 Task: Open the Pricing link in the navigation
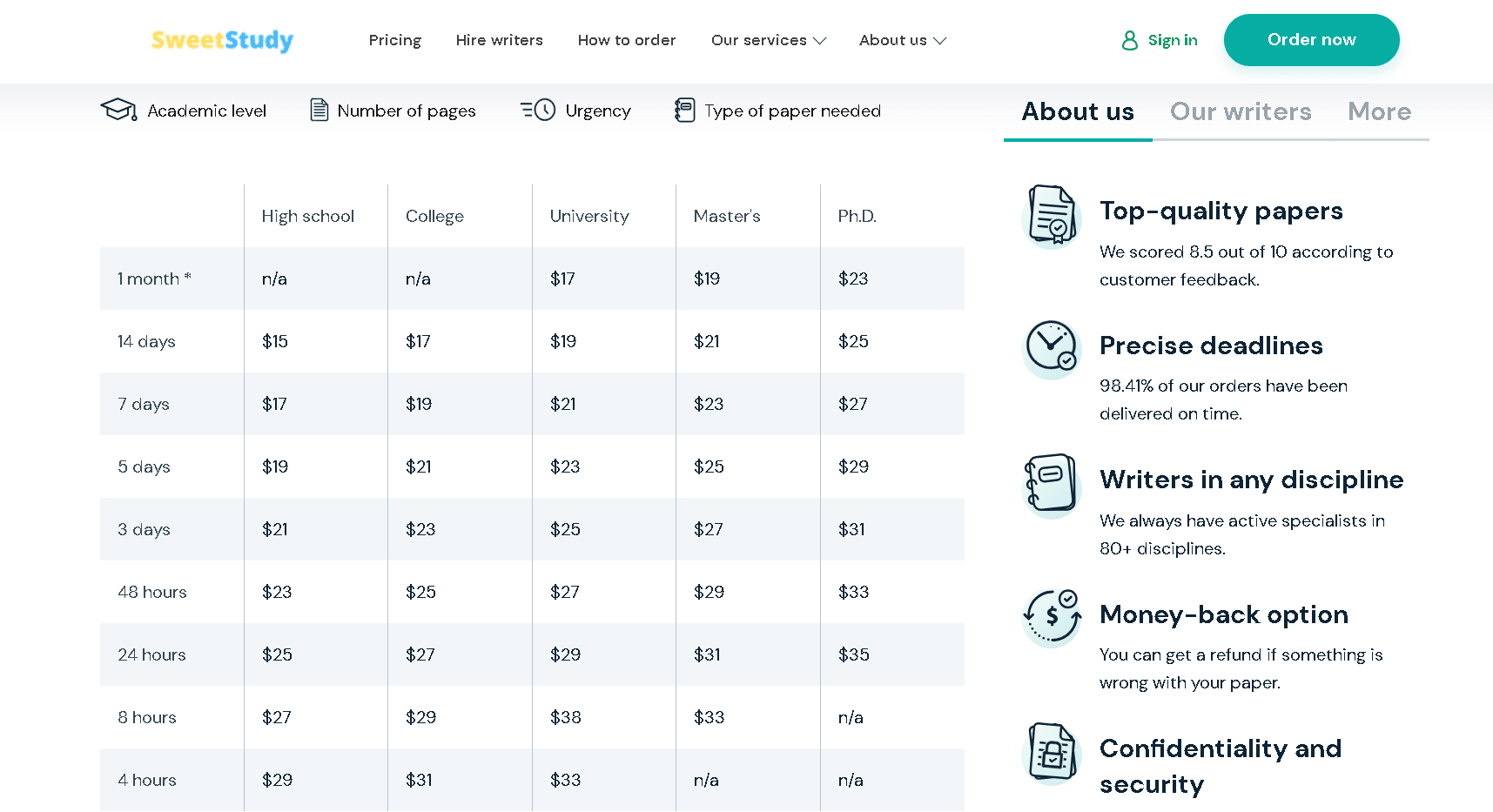(395, 40)
